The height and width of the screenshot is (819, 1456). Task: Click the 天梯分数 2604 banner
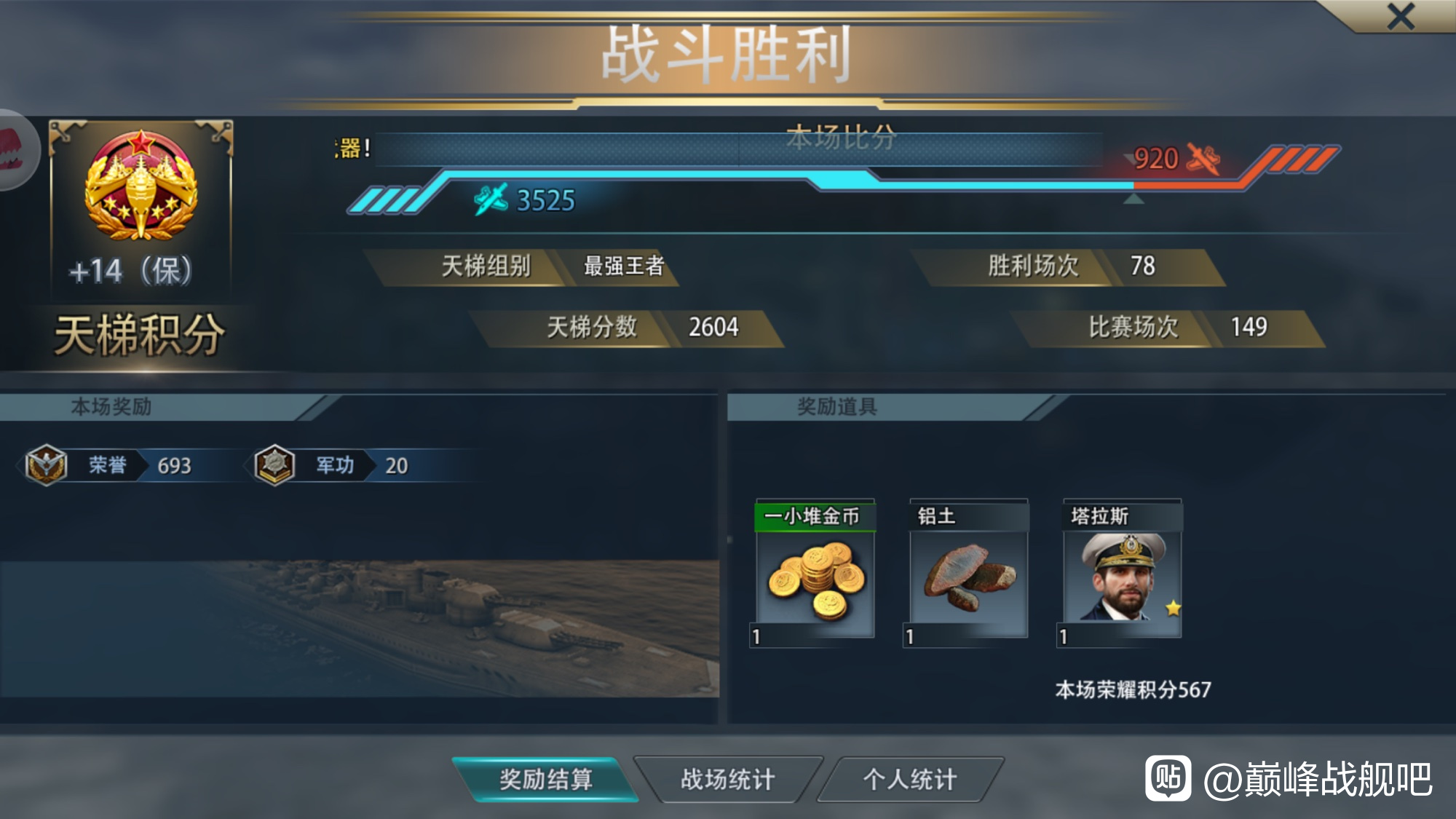click(x=627, y=328)
